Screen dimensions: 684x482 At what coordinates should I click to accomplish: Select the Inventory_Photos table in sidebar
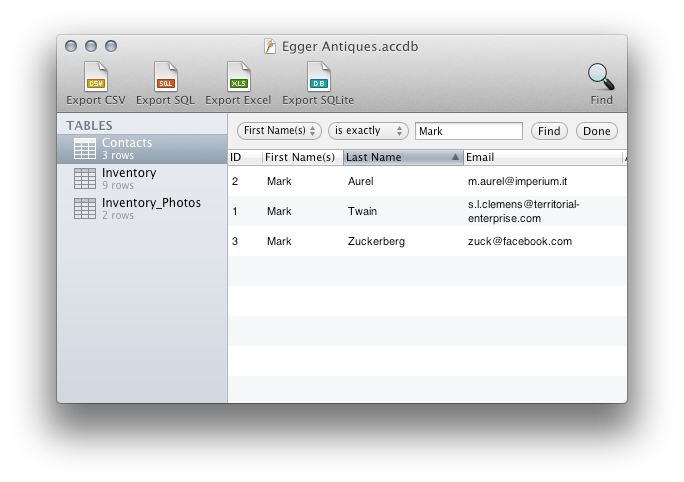pos(142,209)
